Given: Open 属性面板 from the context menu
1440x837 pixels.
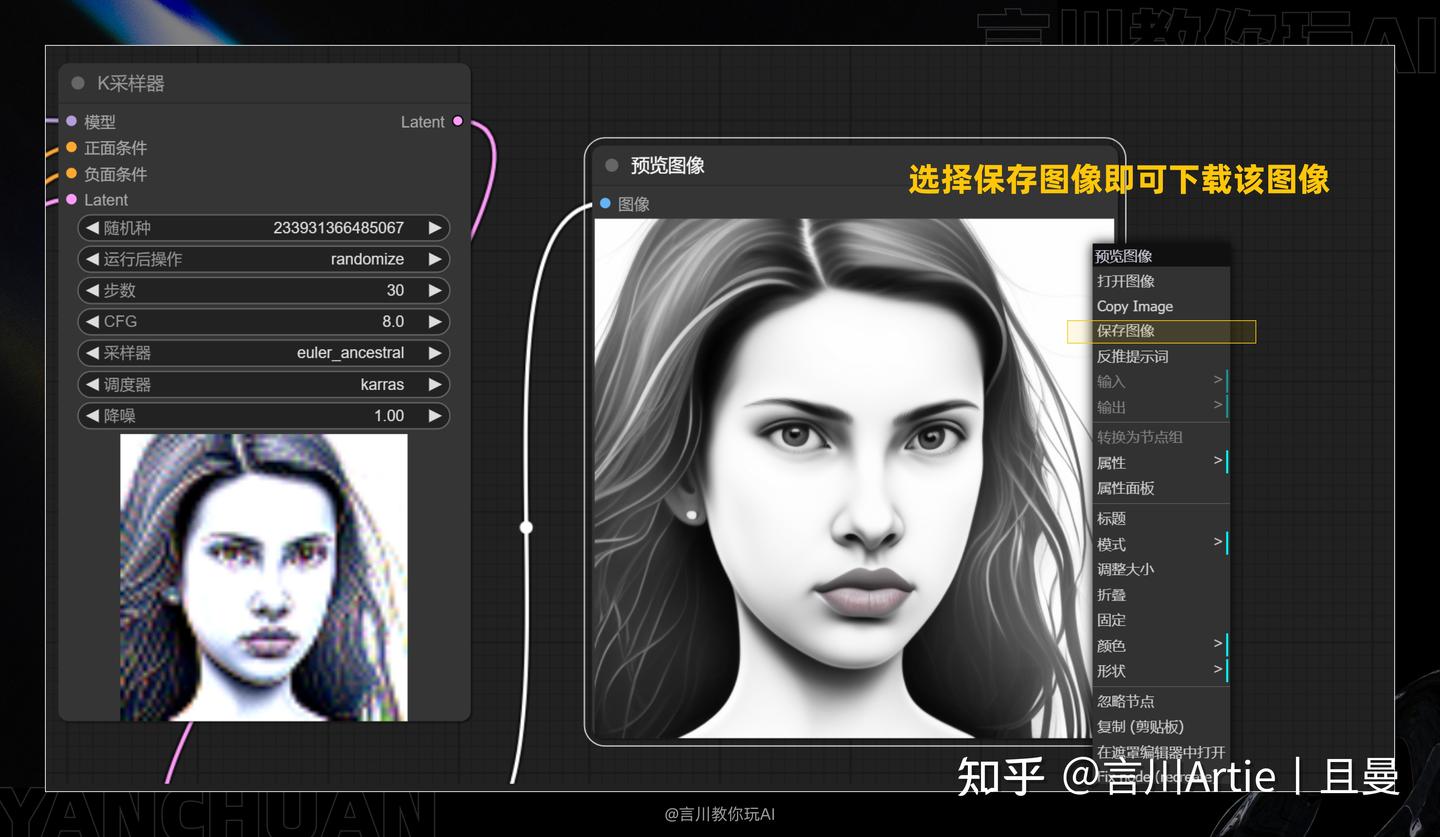Looking at the screenshot, I should 1161,488.
